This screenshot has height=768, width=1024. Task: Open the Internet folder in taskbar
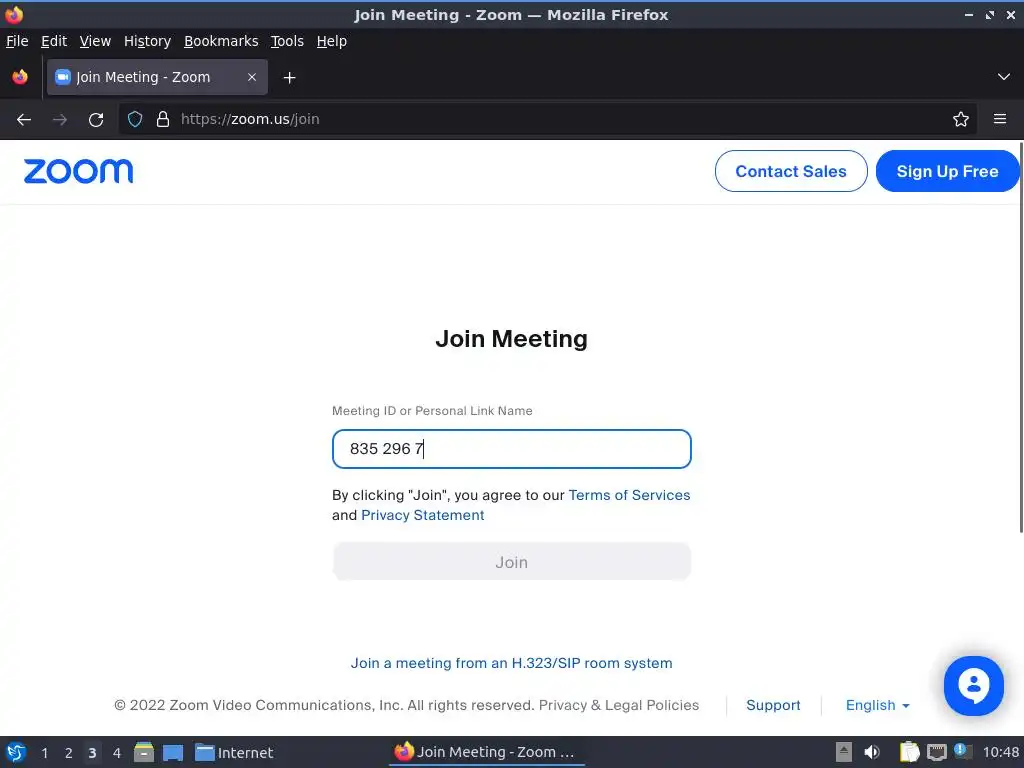(x=234, y=752)
